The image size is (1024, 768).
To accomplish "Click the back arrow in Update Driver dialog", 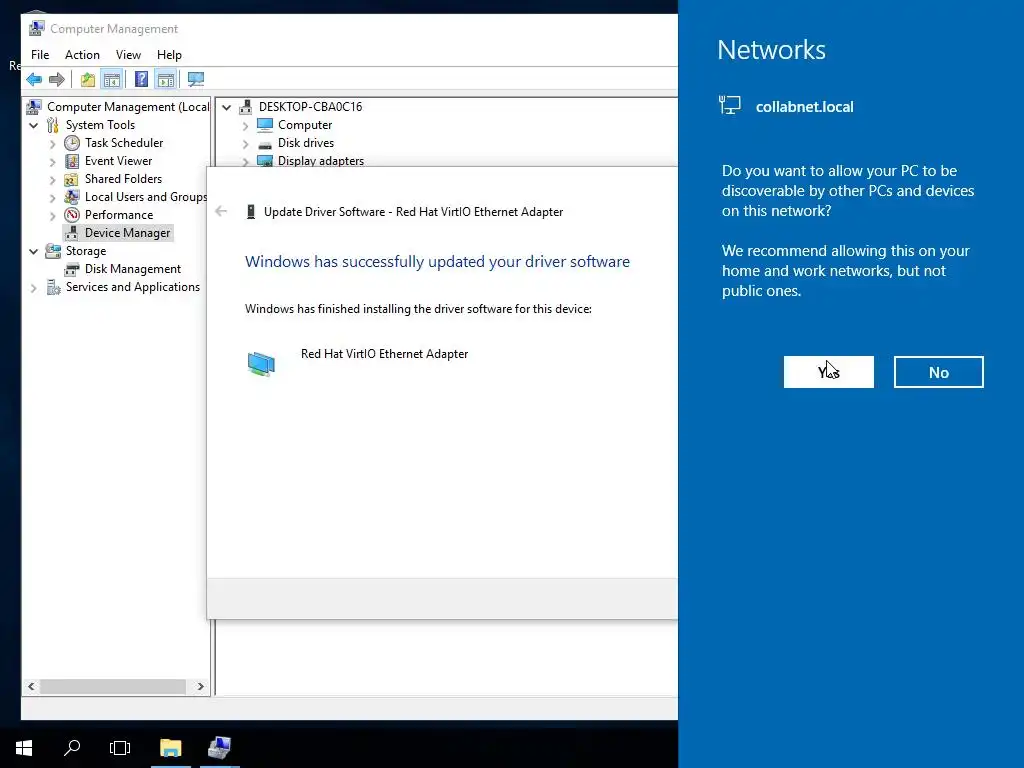I will coord(221,211).
